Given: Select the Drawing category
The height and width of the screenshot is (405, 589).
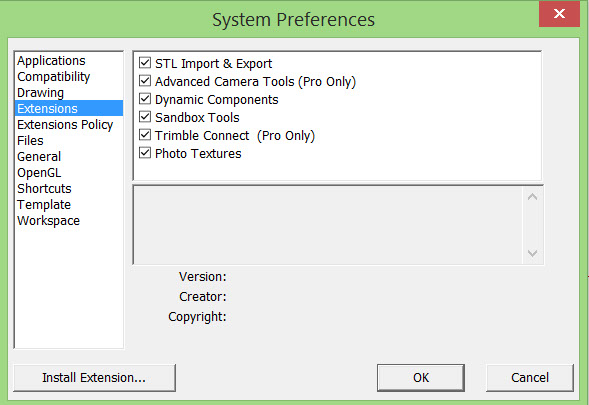Looking at the screenshot, I should 40,93.
